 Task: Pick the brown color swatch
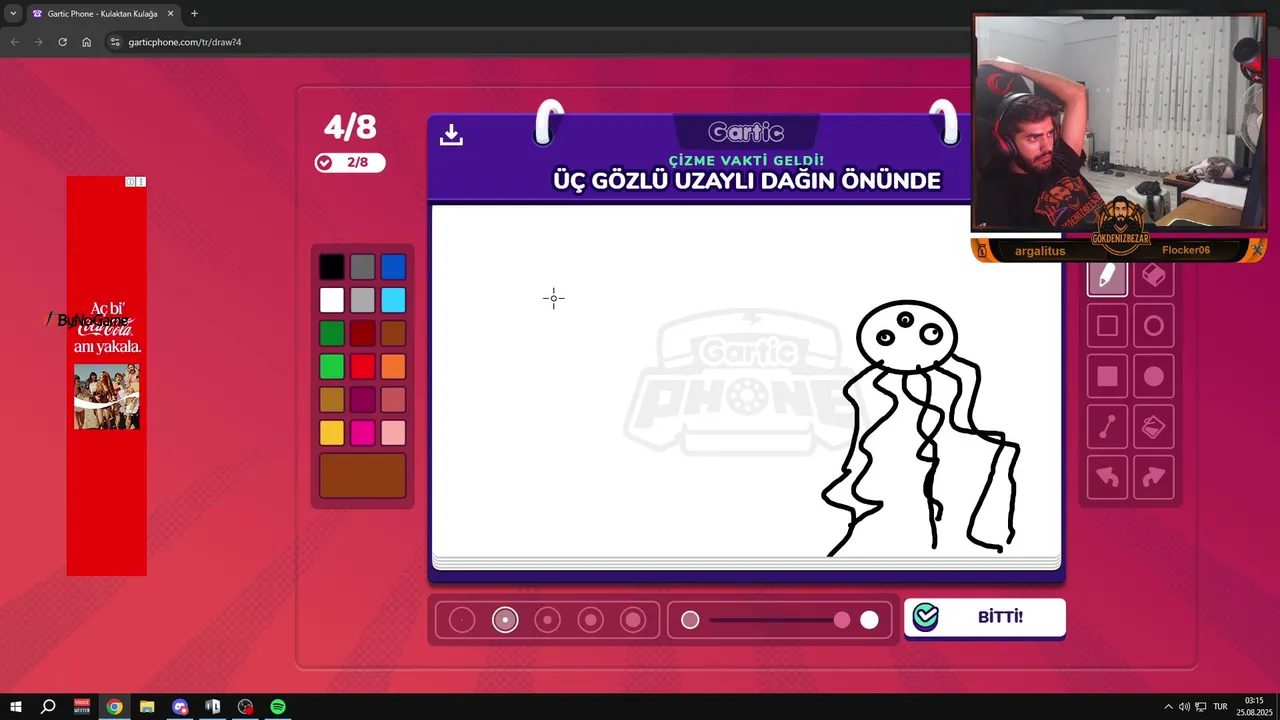click(393, 333)
